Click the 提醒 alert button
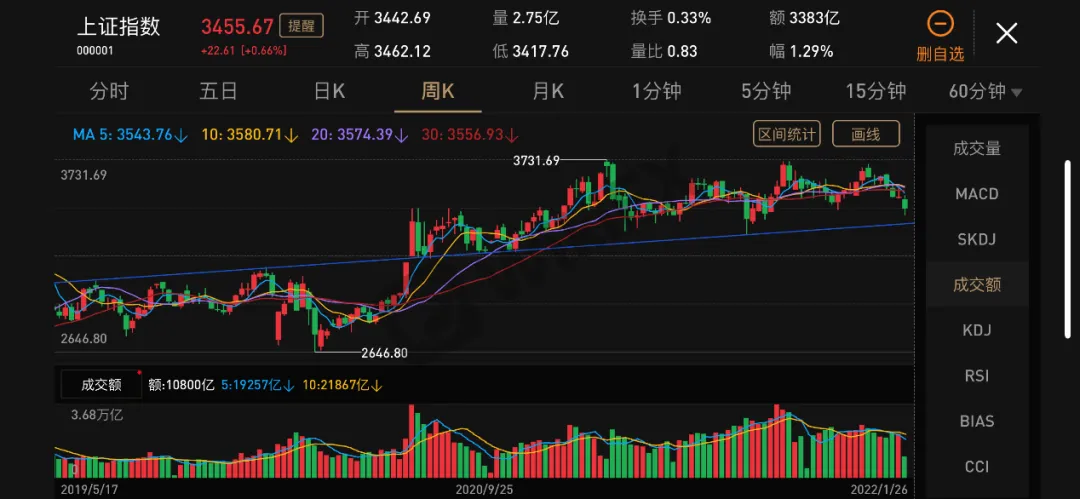1080x499 pixels. point(295,26)
